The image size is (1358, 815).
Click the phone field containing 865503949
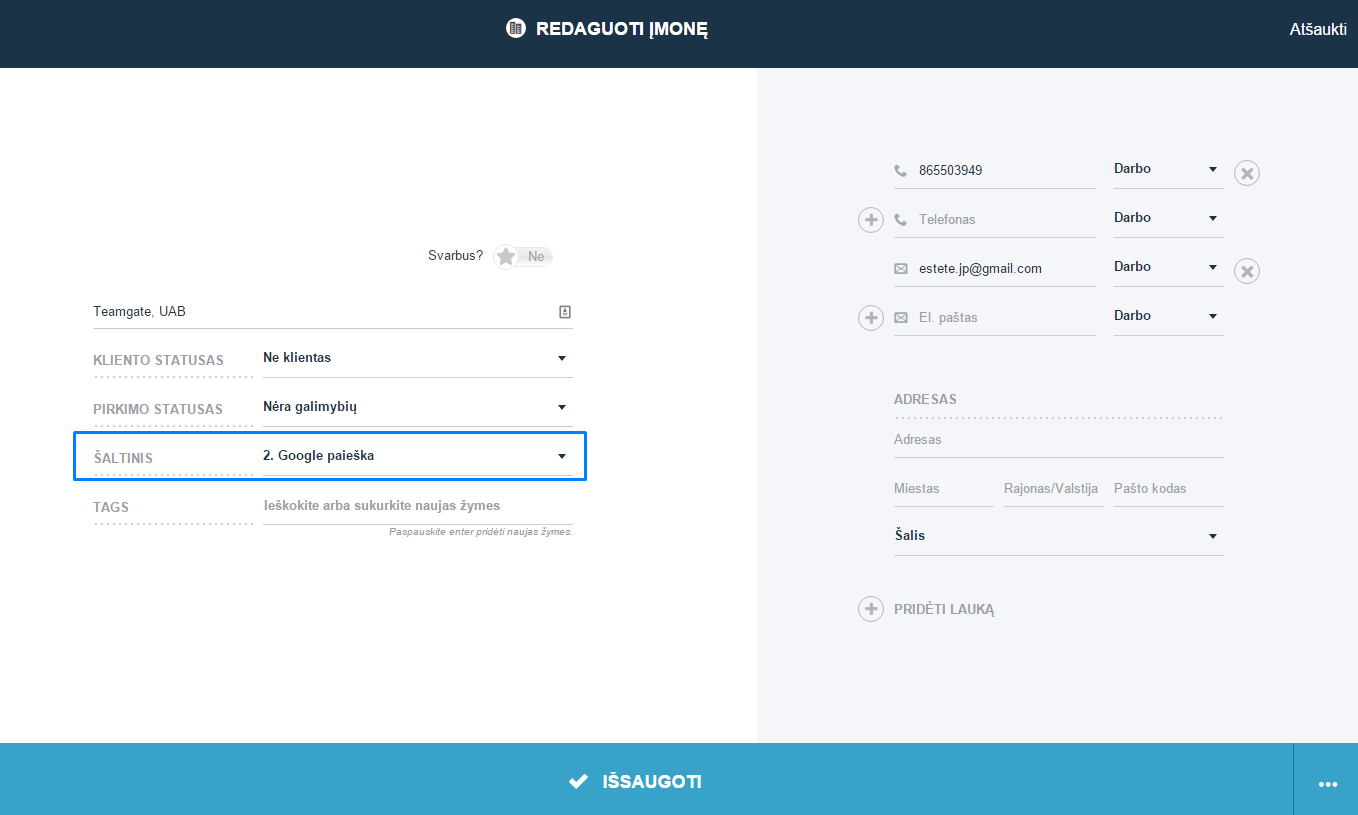tap(995, 171)
